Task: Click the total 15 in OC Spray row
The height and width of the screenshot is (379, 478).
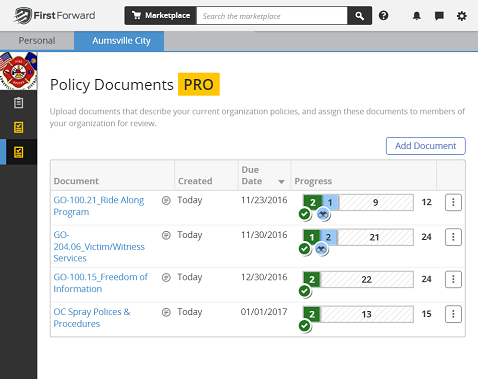Action: point(427,314)
